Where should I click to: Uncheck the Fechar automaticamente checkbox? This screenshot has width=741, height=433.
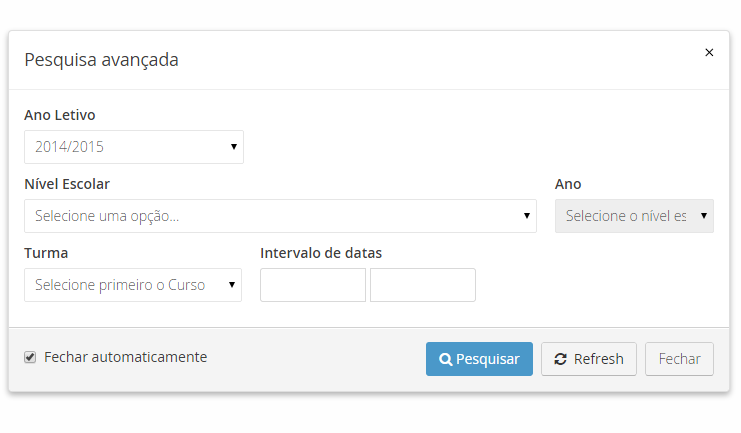(30, 357)
